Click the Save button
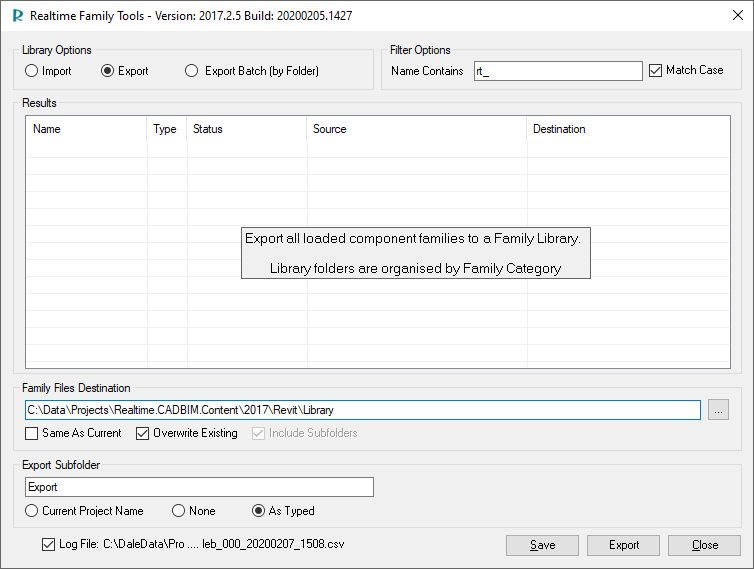754x569 pixels. click(x=542, y=545)
